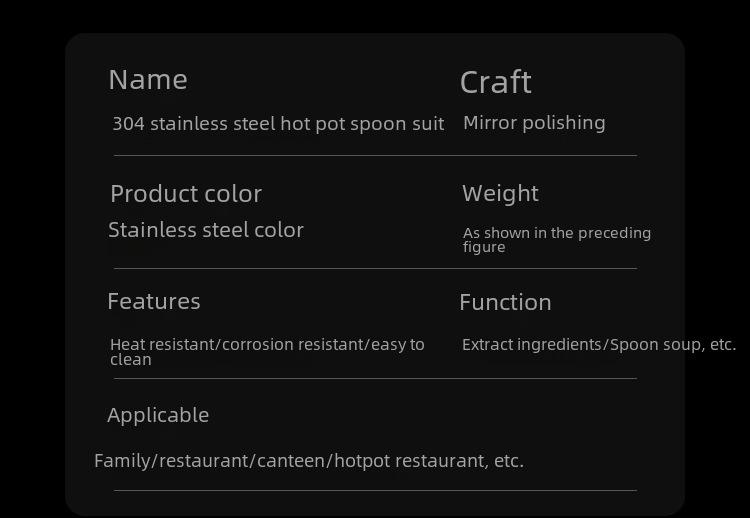The image size is (750, 518).
Task: Click the divider line below the Applicable row
Action: click(375, 490)
